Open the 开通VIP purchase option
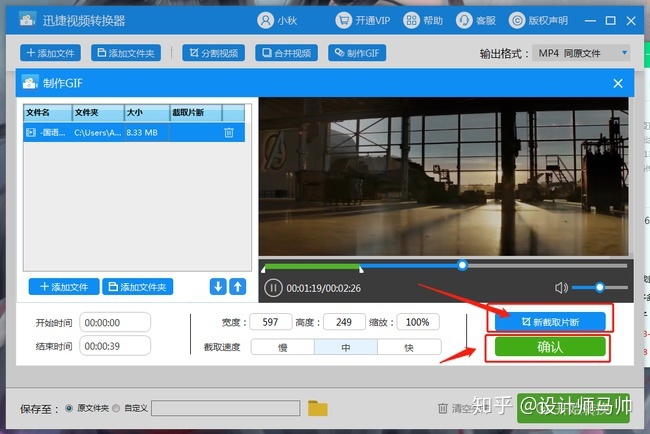This screenshot has height=434, width=650. click(363, 20)
